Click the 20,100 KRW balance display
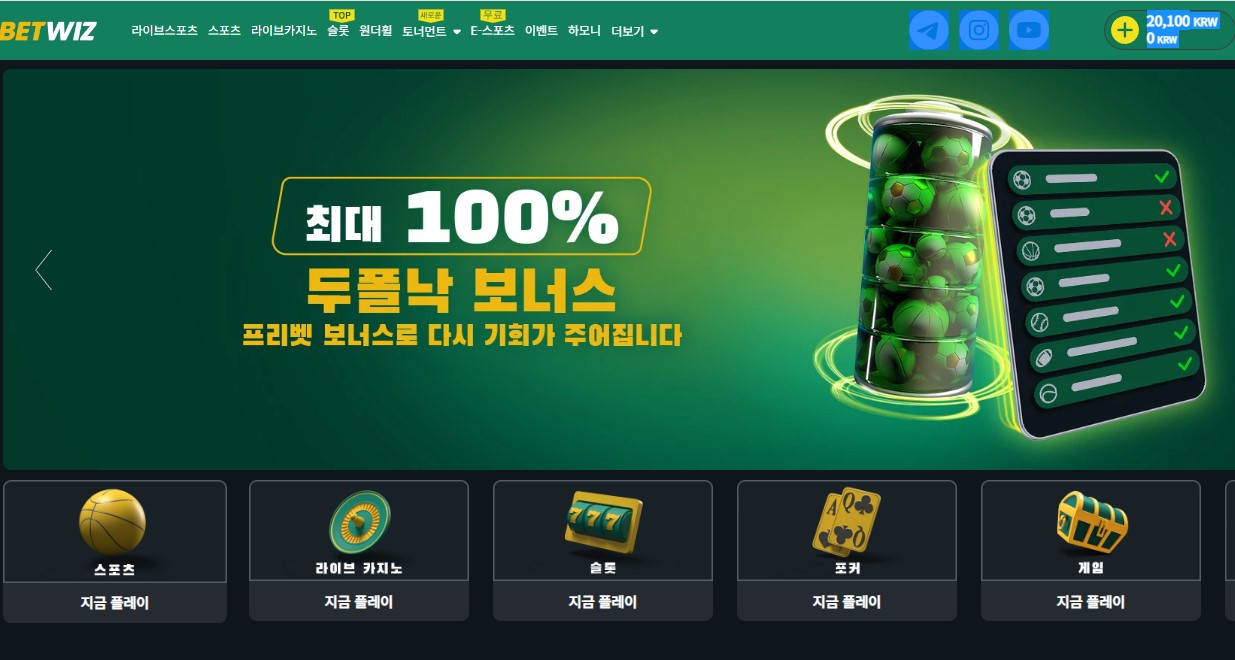This screenshot has height=660, width=1235. click(1182, 20)
